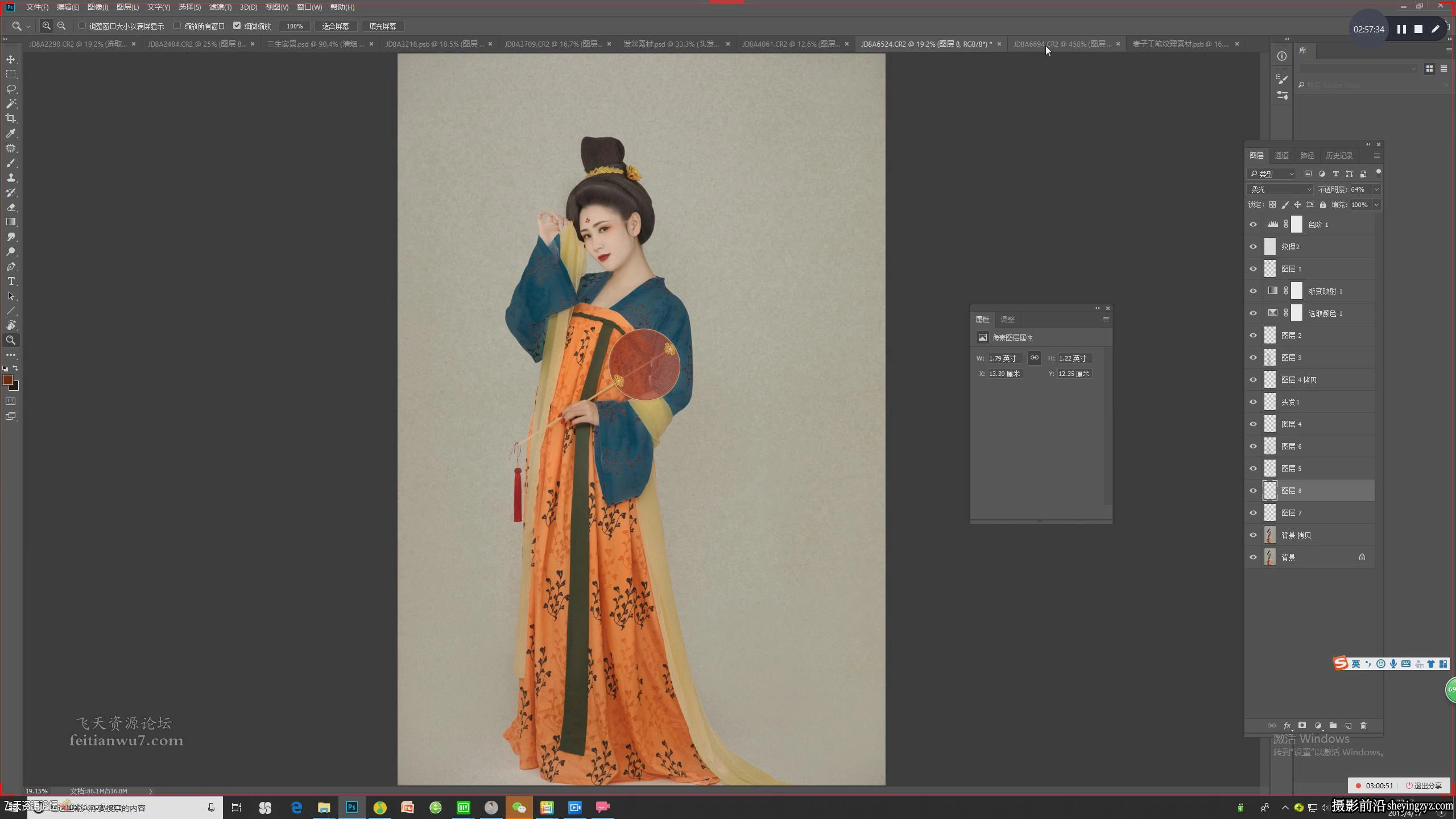The width and height of the screenshot is (1456, 819).
Task: Select the 图层 7 layer thumbnail
Action: 1270,513
